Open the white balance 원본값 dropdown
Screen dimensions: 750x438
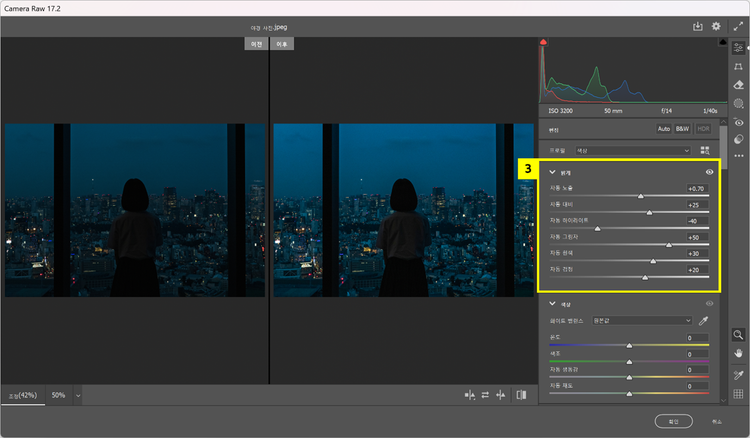[640, 320]
